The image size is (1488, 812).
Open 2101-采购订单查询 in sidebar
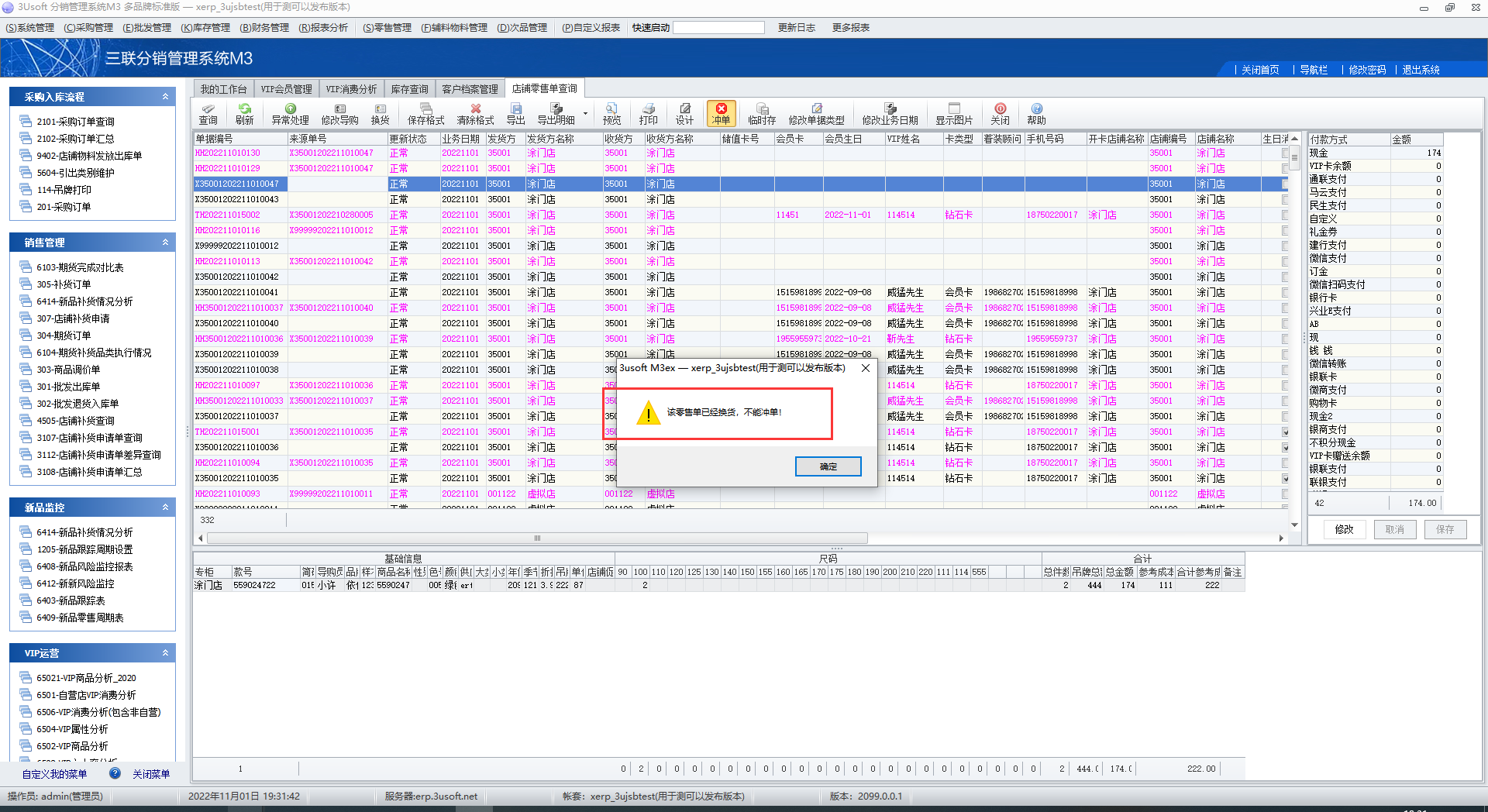(75, 122)
